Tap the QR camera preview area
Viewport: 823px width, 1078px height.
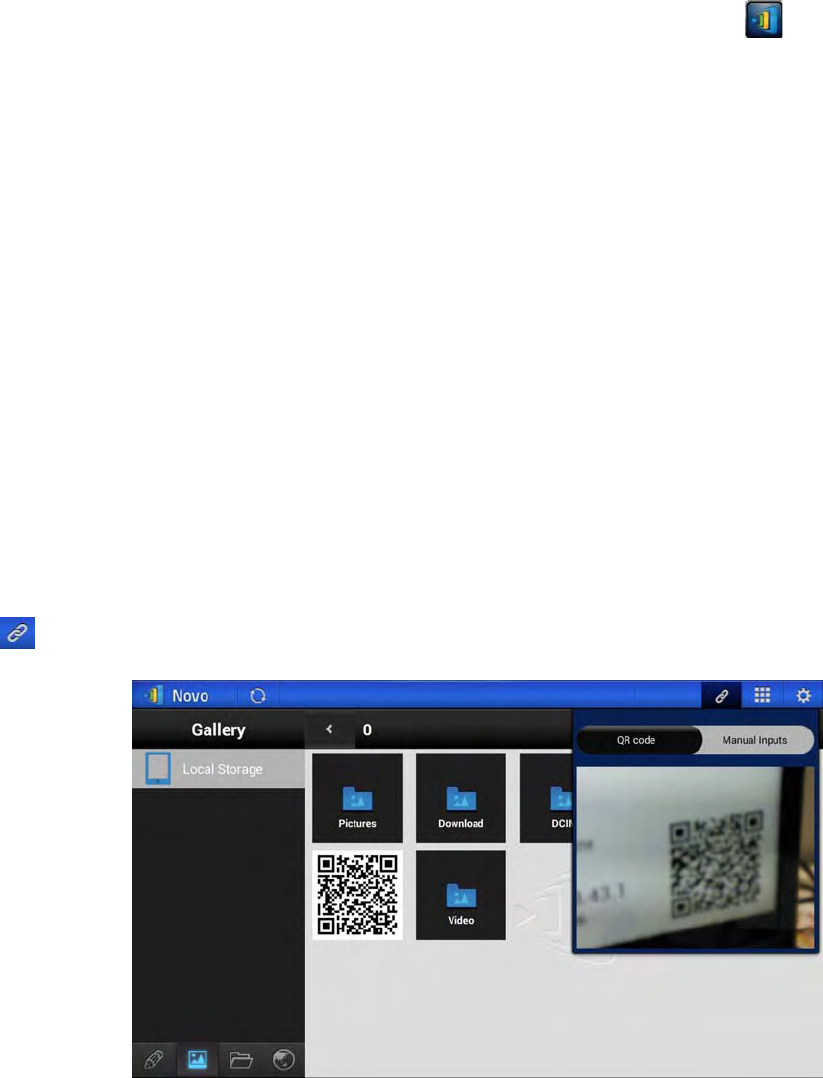(x=694, y=857)
